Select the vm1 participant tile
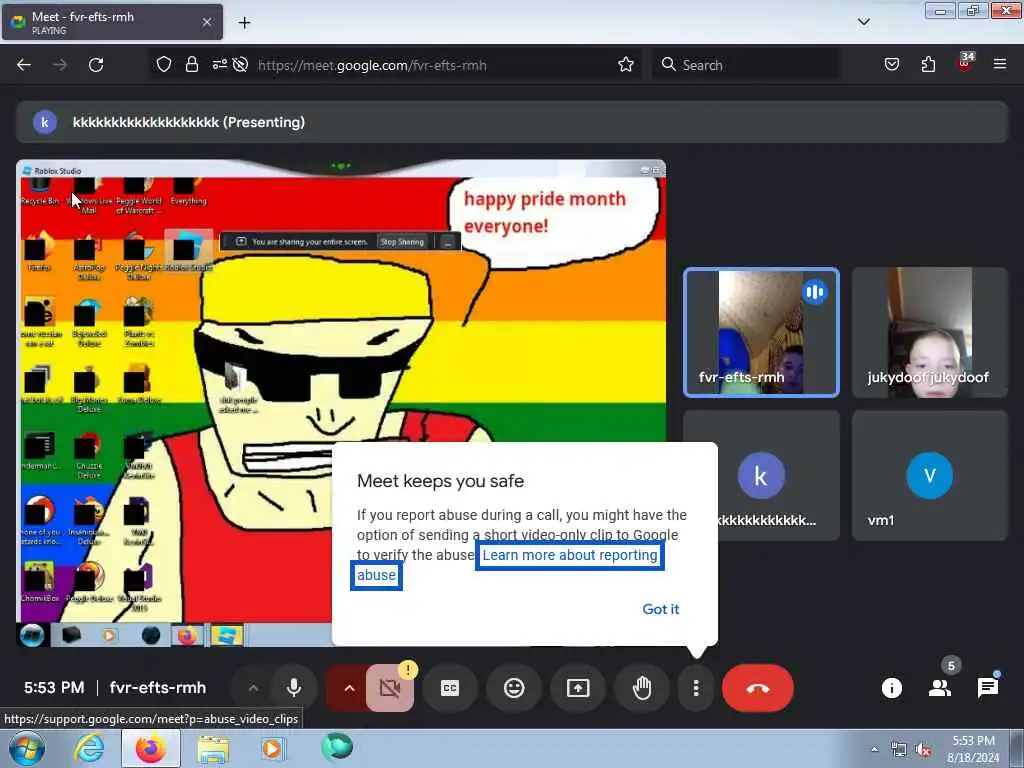 pyautogui.click(x=929, y=475)
